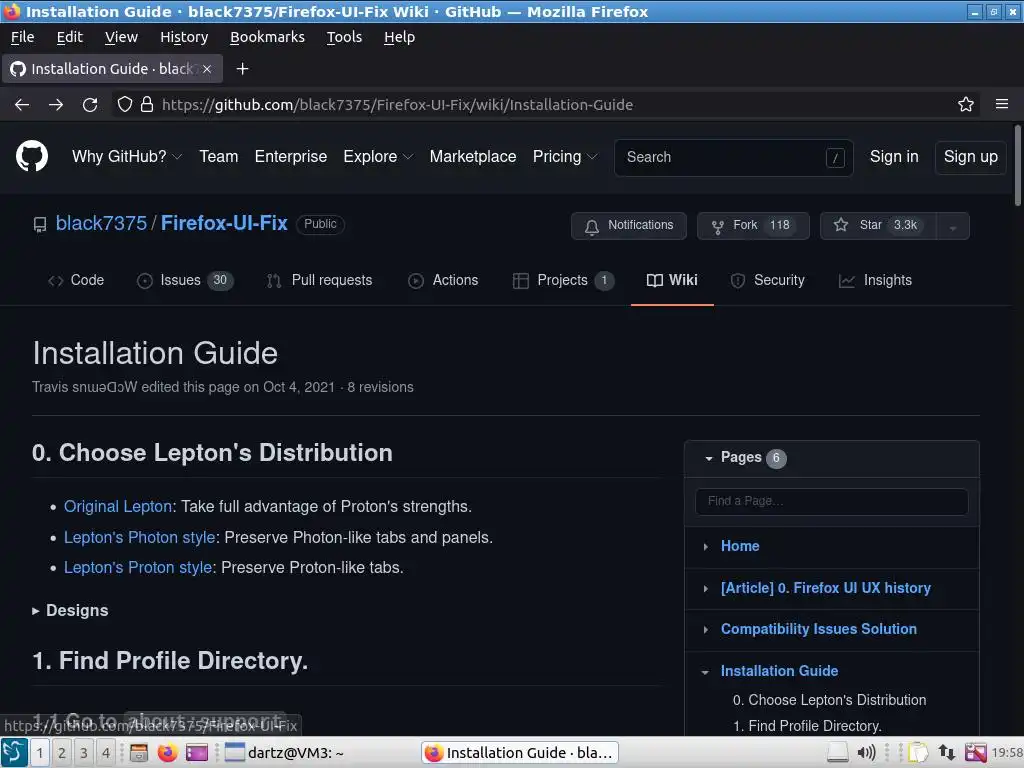The width and height of the screenshot is (1024, 768).
Task: Open the Issues tab
Action: (185, 280)
